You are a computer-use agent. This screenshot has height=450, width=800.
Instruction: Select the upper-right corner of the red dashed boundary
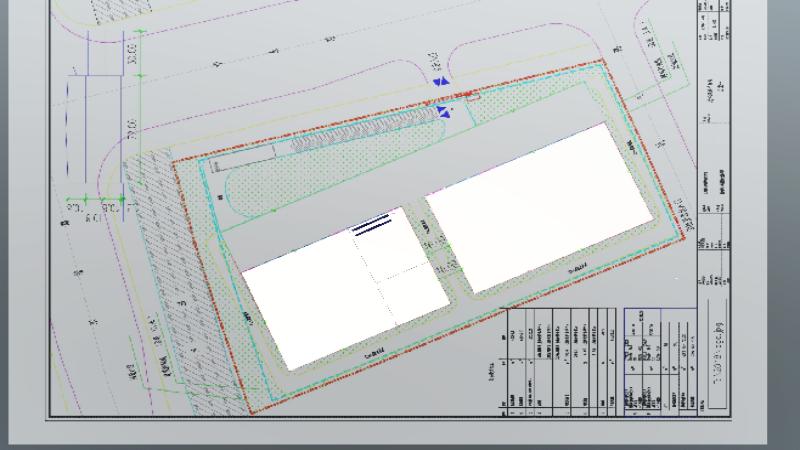[x=604, y=63]
